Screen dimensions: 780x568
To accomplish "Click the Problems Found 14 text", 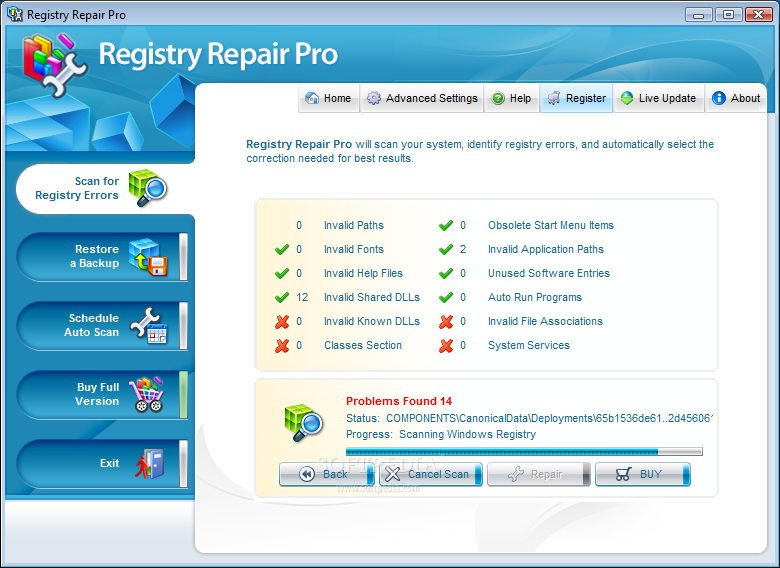I will [399, 401].
